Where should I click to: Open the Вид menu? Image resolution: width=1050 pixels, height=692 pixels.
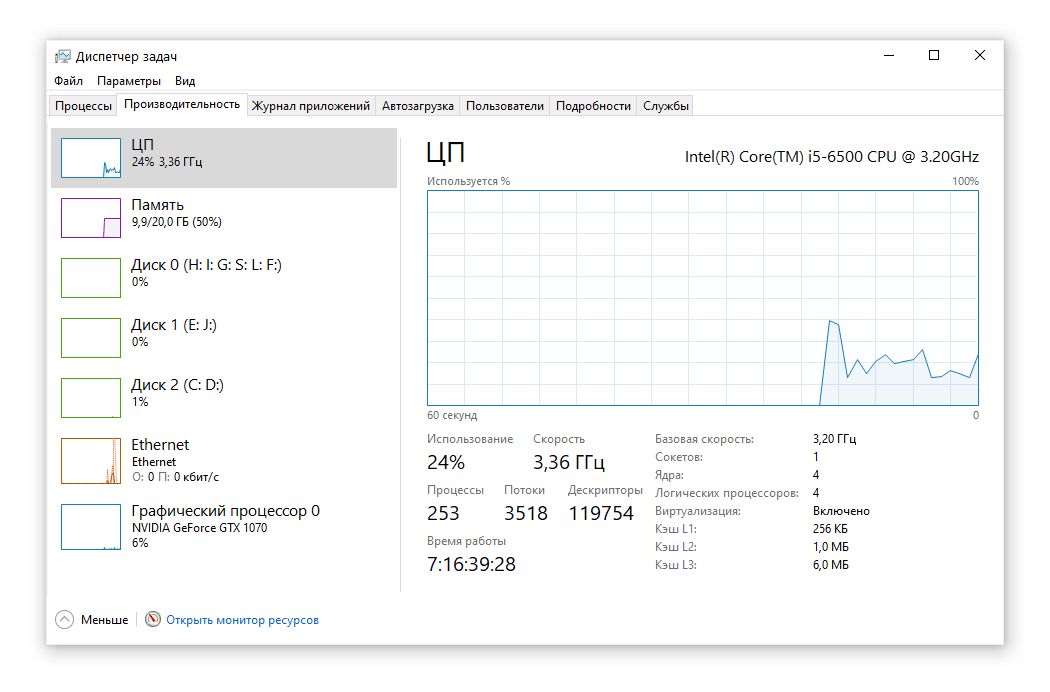pyautogui.click(x=185, y=81)
